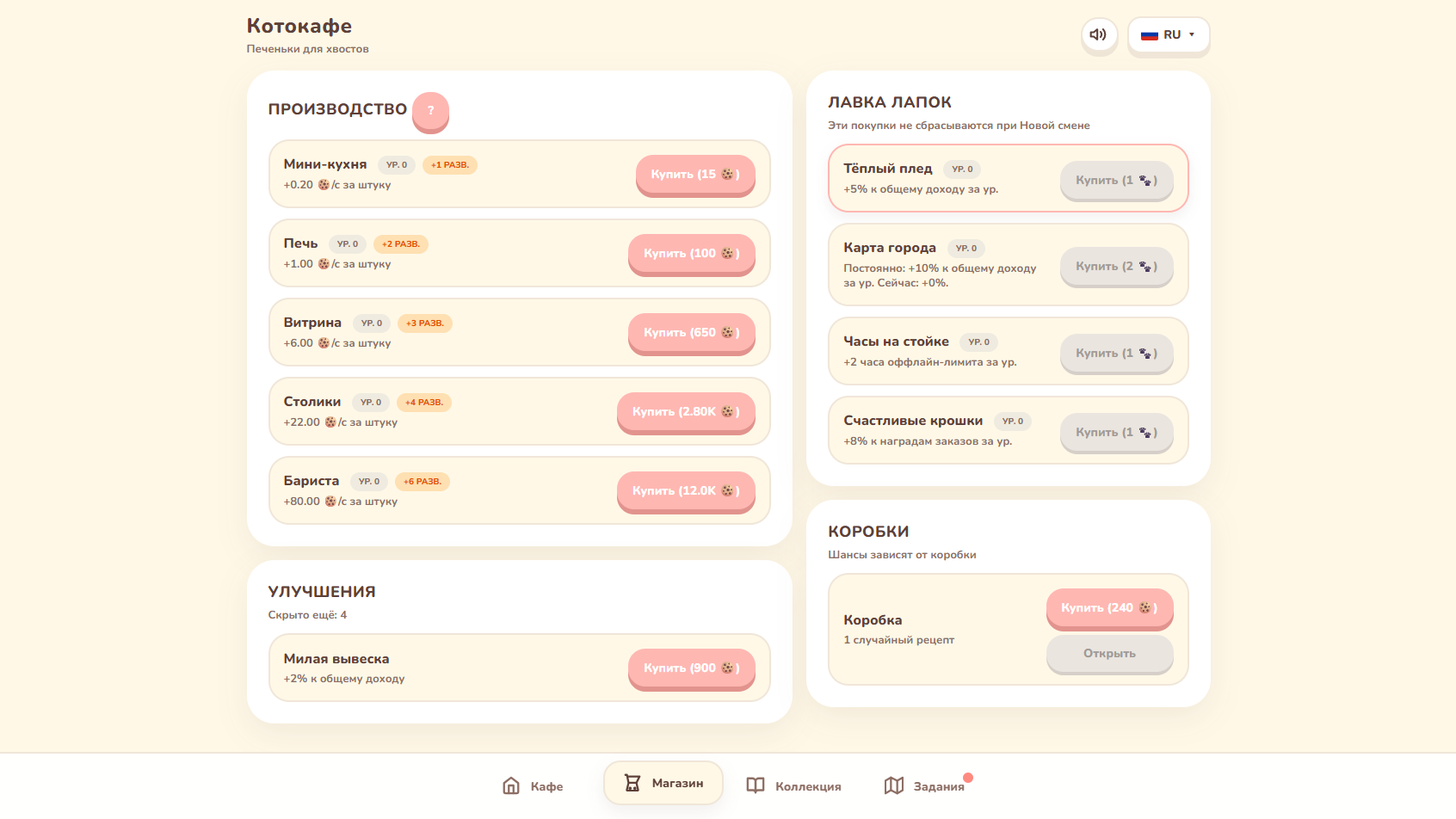
Task: Click the +3 РАЗВ. badge on Витрина
Action: 425,323
